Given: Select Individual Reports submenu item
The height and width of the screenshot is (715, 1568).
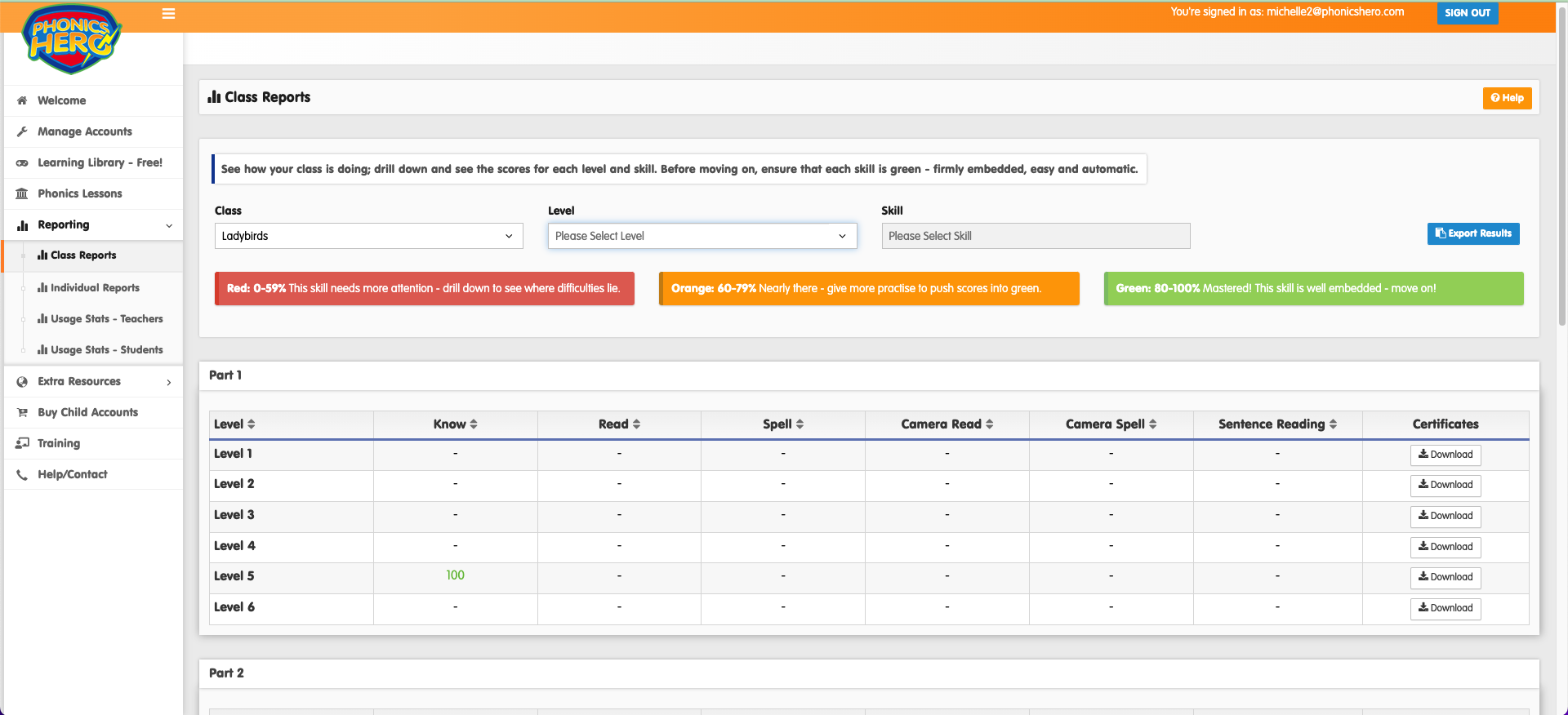Looking at the screenshot, I should point(93,287).
